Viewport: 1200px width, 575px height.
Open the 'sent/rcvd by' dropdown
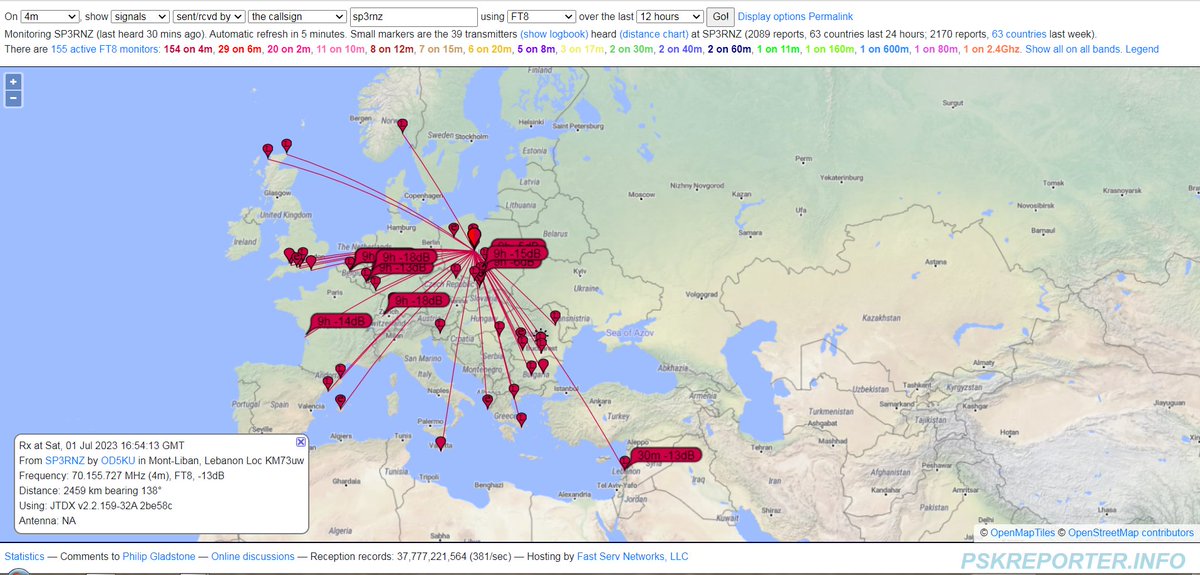[x=209, y=17]
